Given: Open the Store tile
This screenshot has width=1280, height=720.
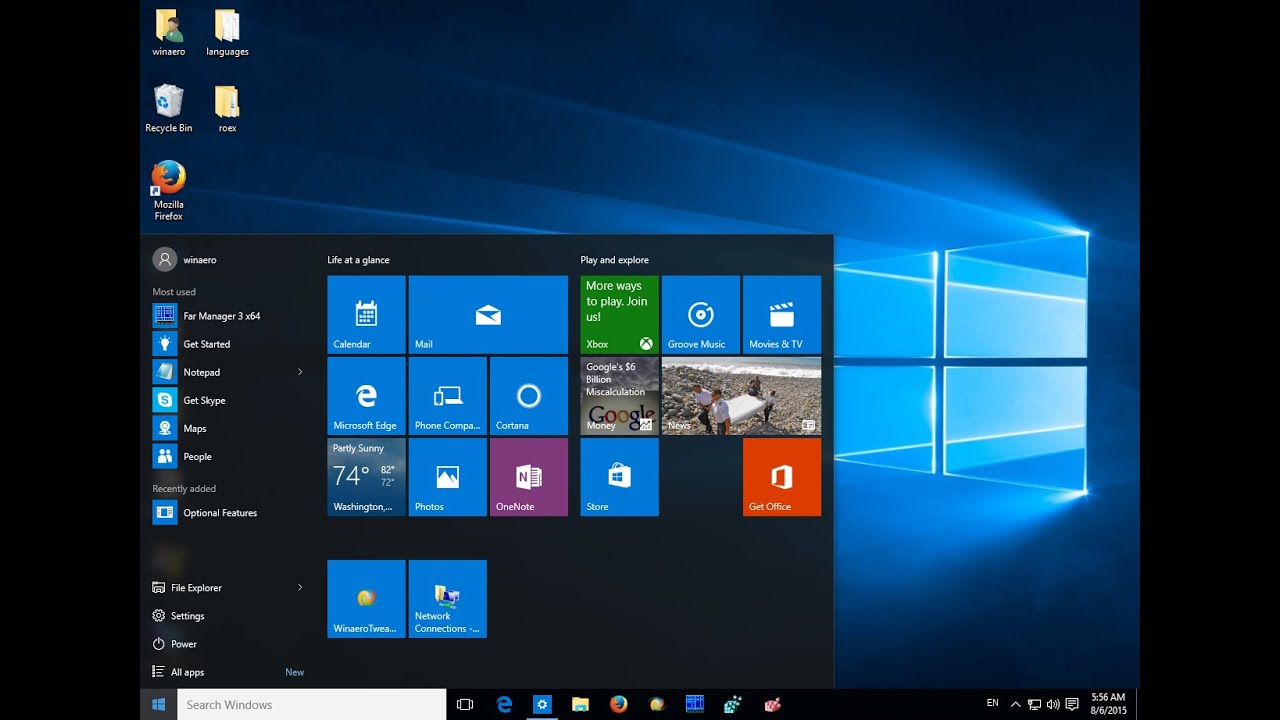Looking at the screenshot, I should (620, 477).
